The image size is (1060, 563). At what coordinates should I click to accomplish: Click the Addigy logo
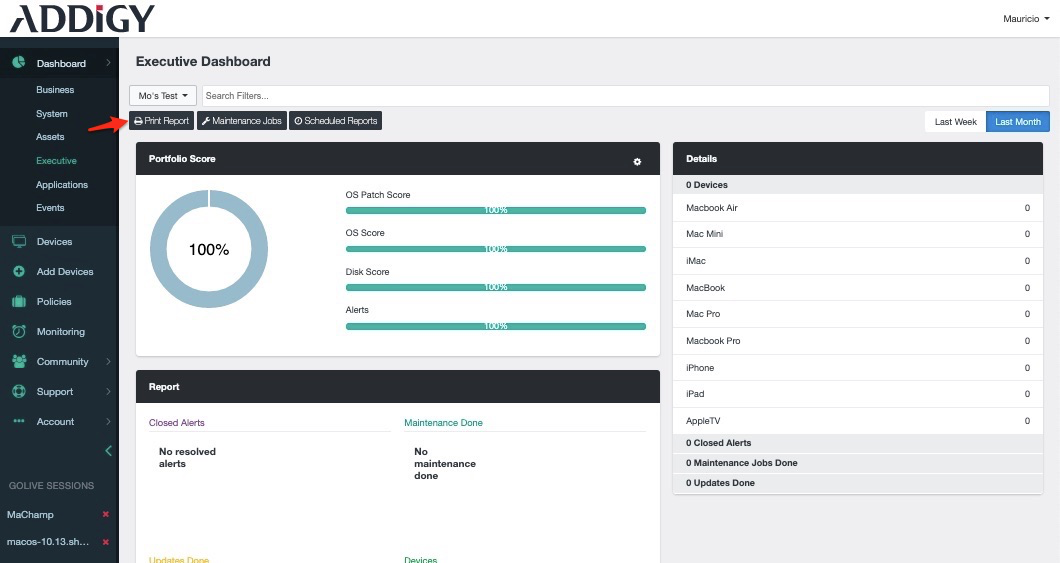pyautogui.click(x=82, y=18)
